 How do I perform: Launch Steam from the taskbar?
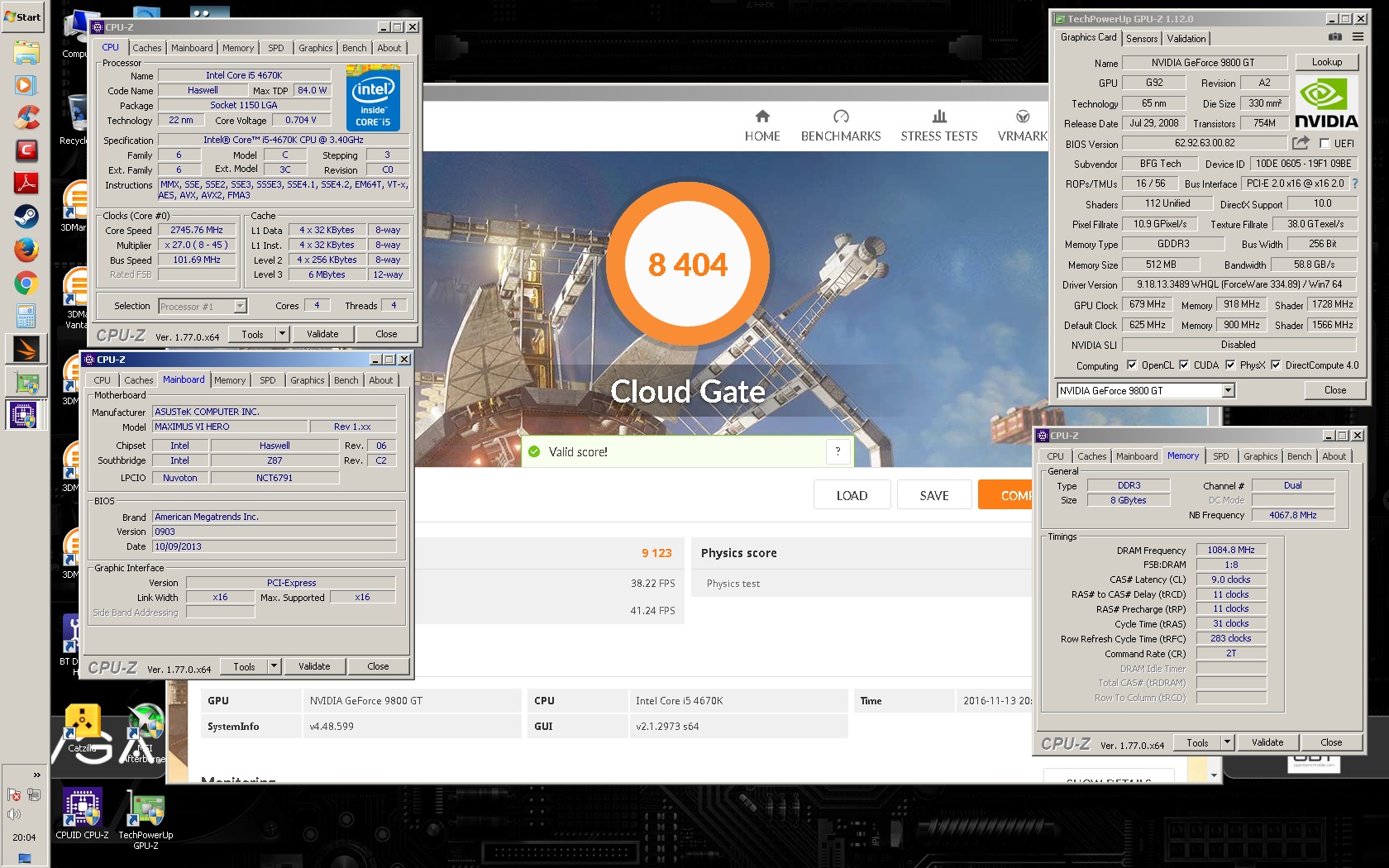[x=26, y=217]
